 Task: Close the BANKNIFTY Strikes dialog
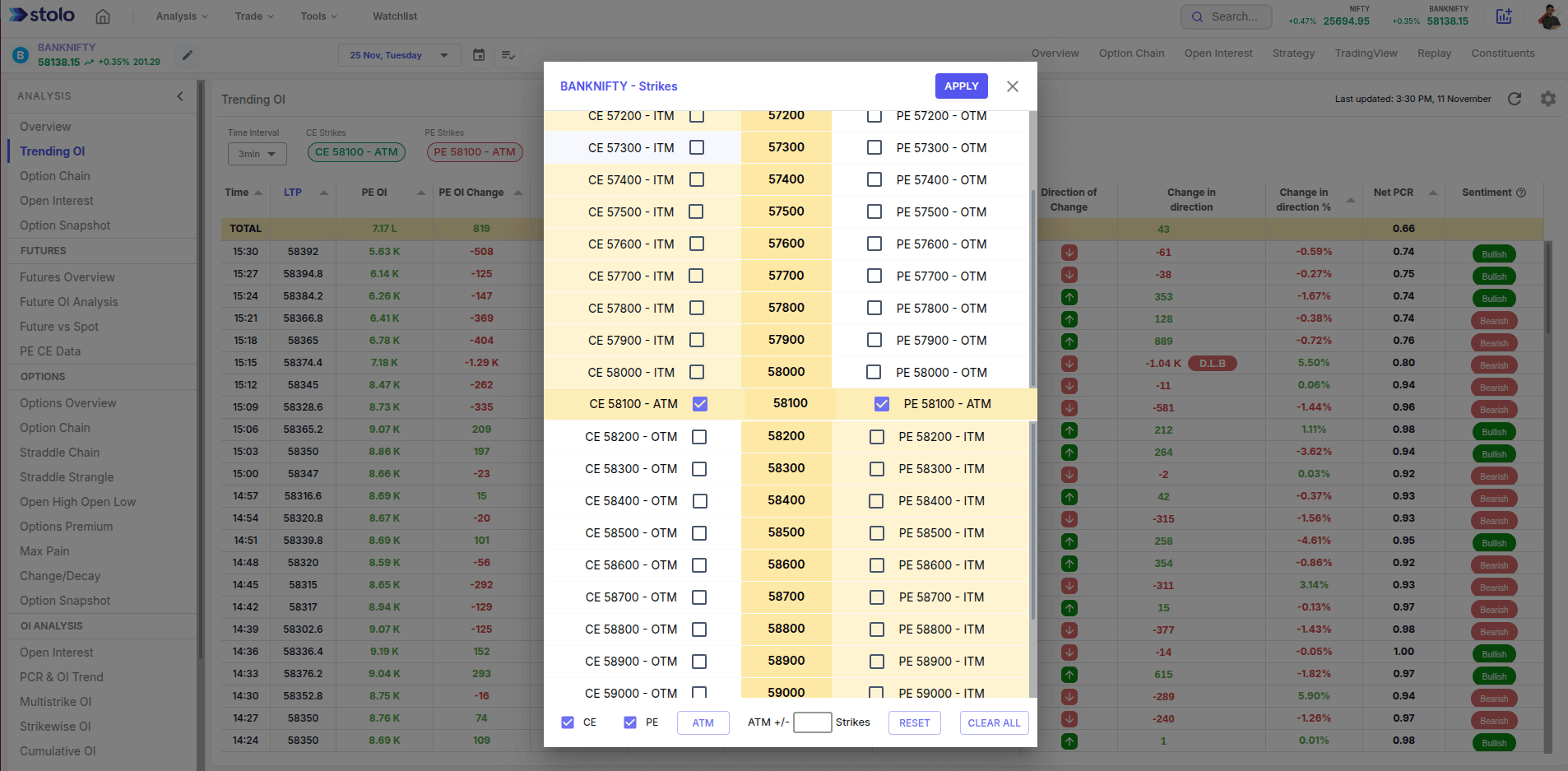coord(1013,86)
